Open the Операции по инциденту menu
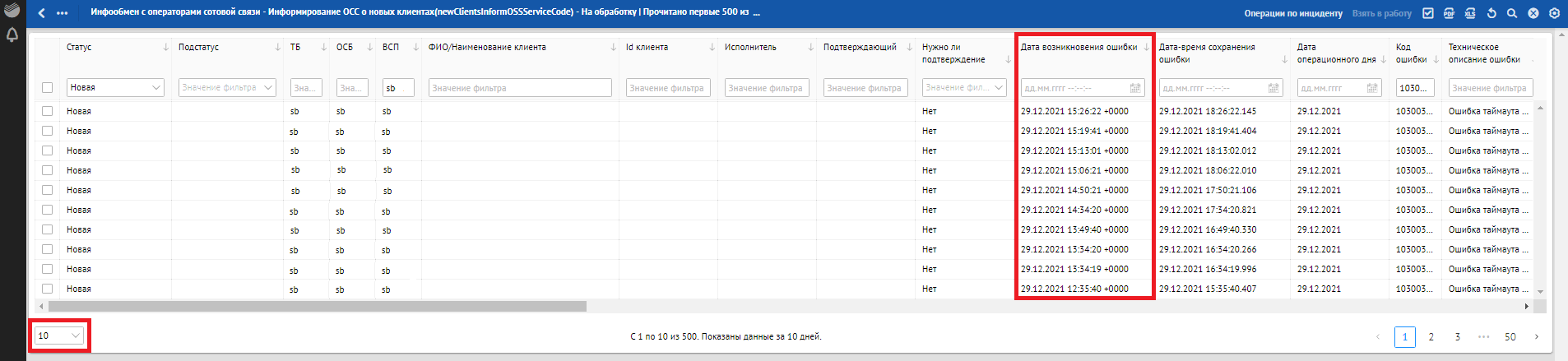This screenshot has width=1568, height=361. point(1292,13)
